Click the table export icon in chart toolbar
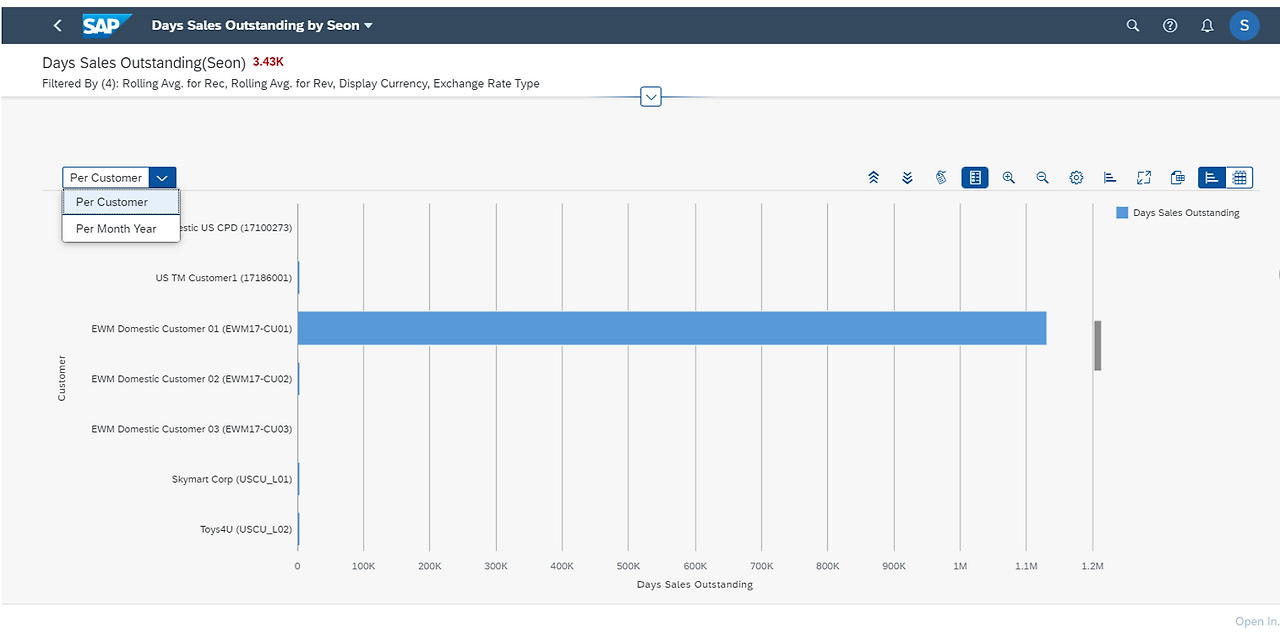The image size is (1280, 632). (x=1178, y=178)
